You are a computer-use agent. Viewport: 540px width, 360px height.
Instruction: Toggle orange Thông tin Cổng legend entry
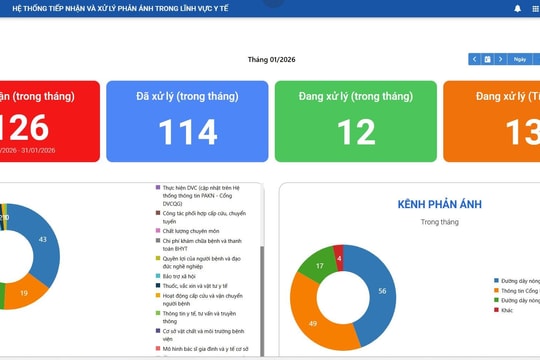(x=517, y=291)
